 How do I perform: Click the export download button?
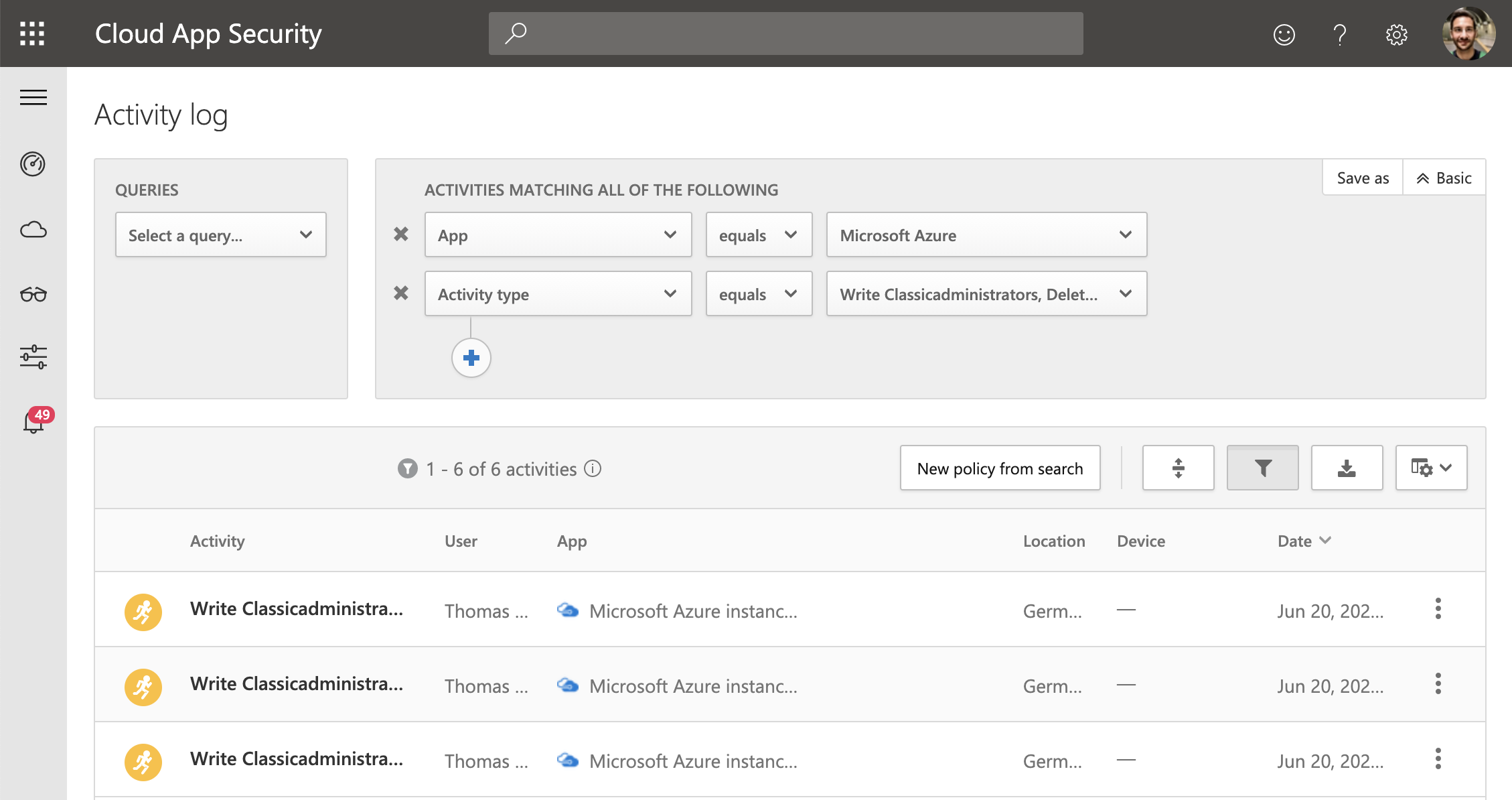(1347, 468)
